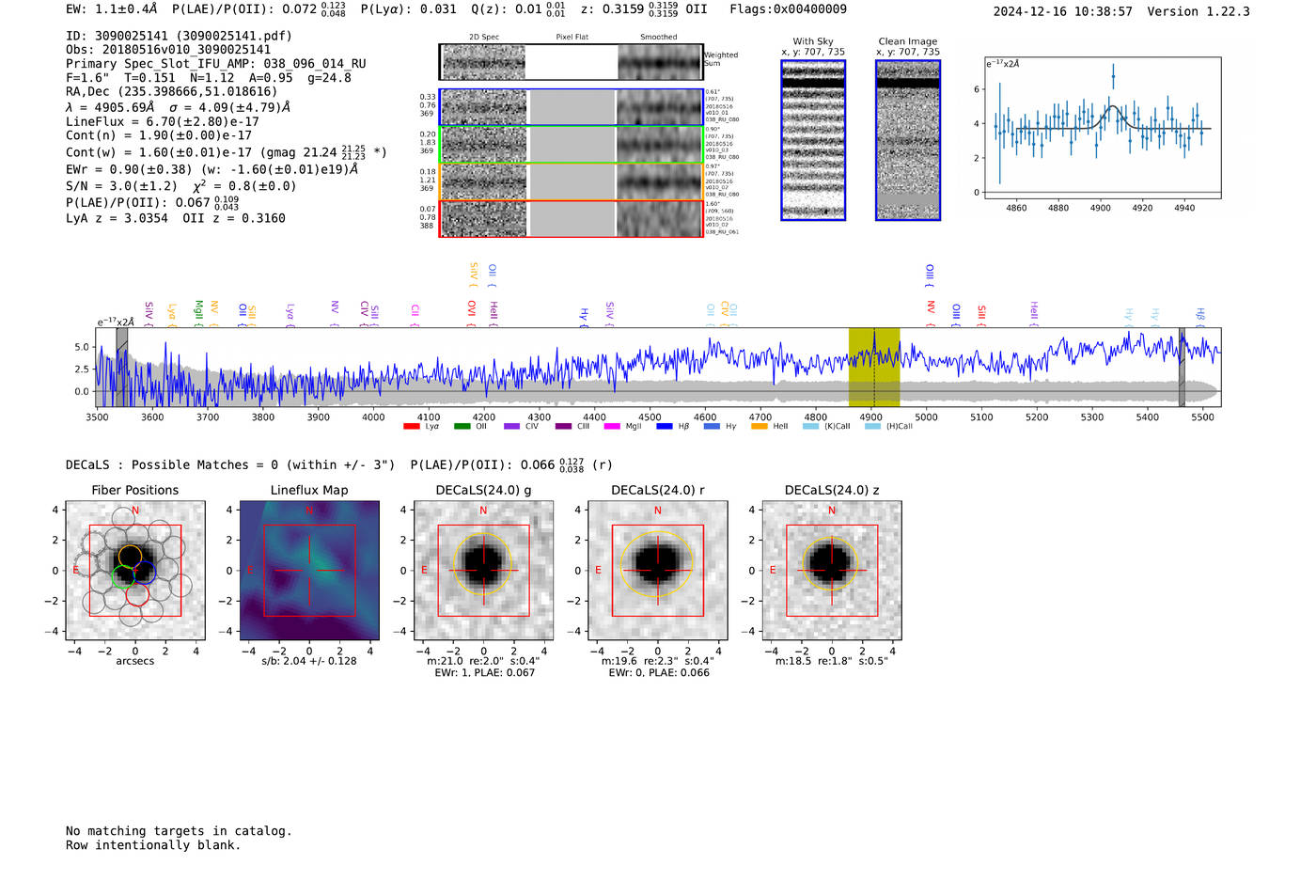The image size is (1316, 896).
Task: Click the 2D Spec column header
Action: (484, 38)
